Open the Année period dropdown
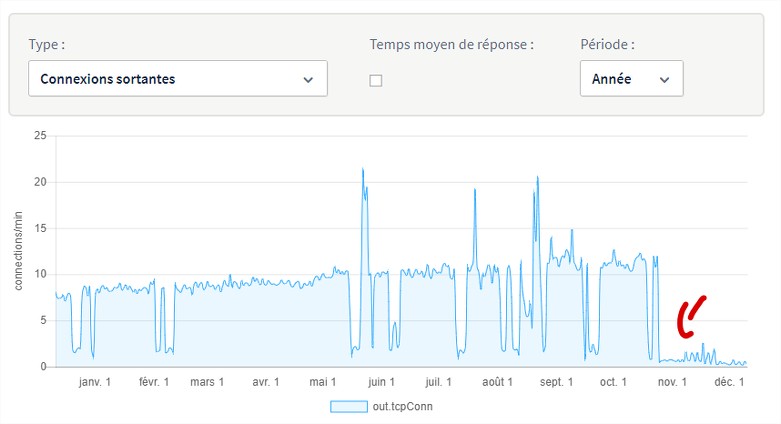This screenshot has width=781, height=424. tap(632, 78)
